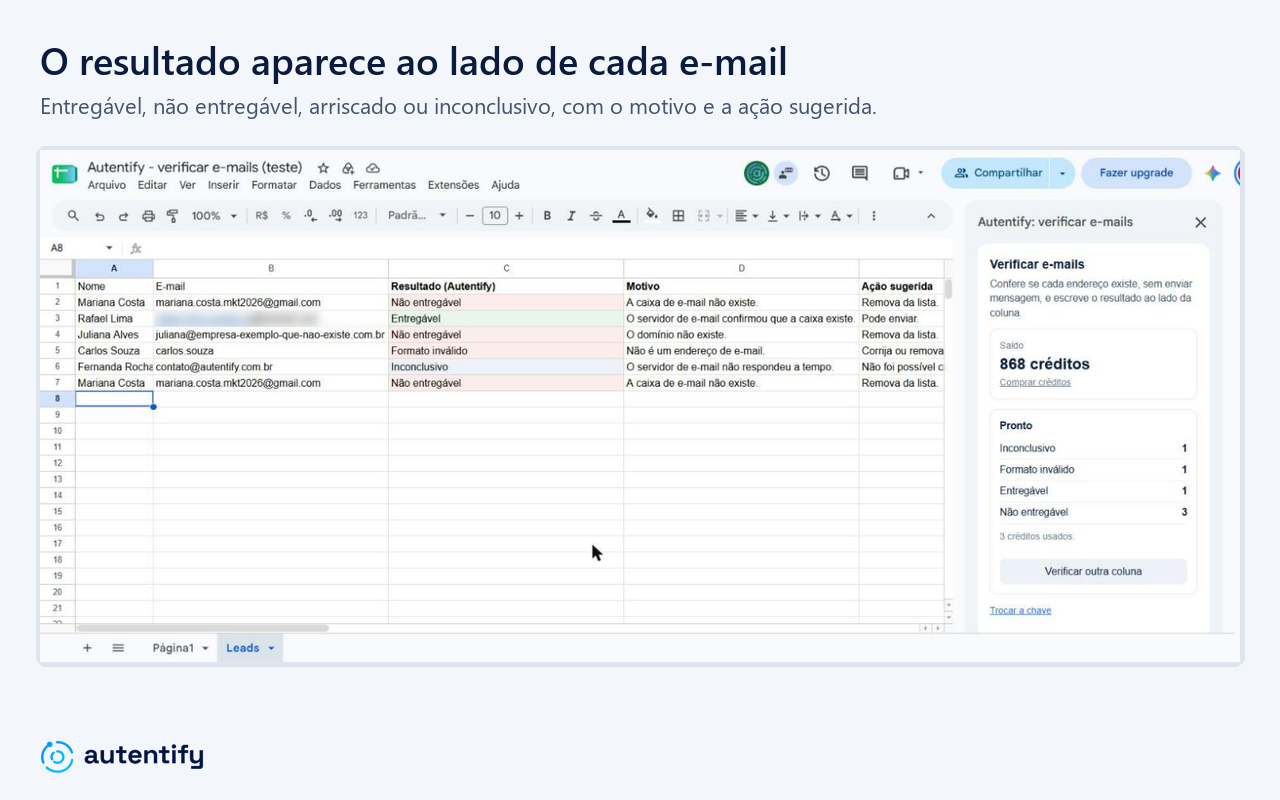This screenshot has width=1280, height=800.
Task: Star the spreadsheet with the star icon
Action: click(x=323, y=168)
